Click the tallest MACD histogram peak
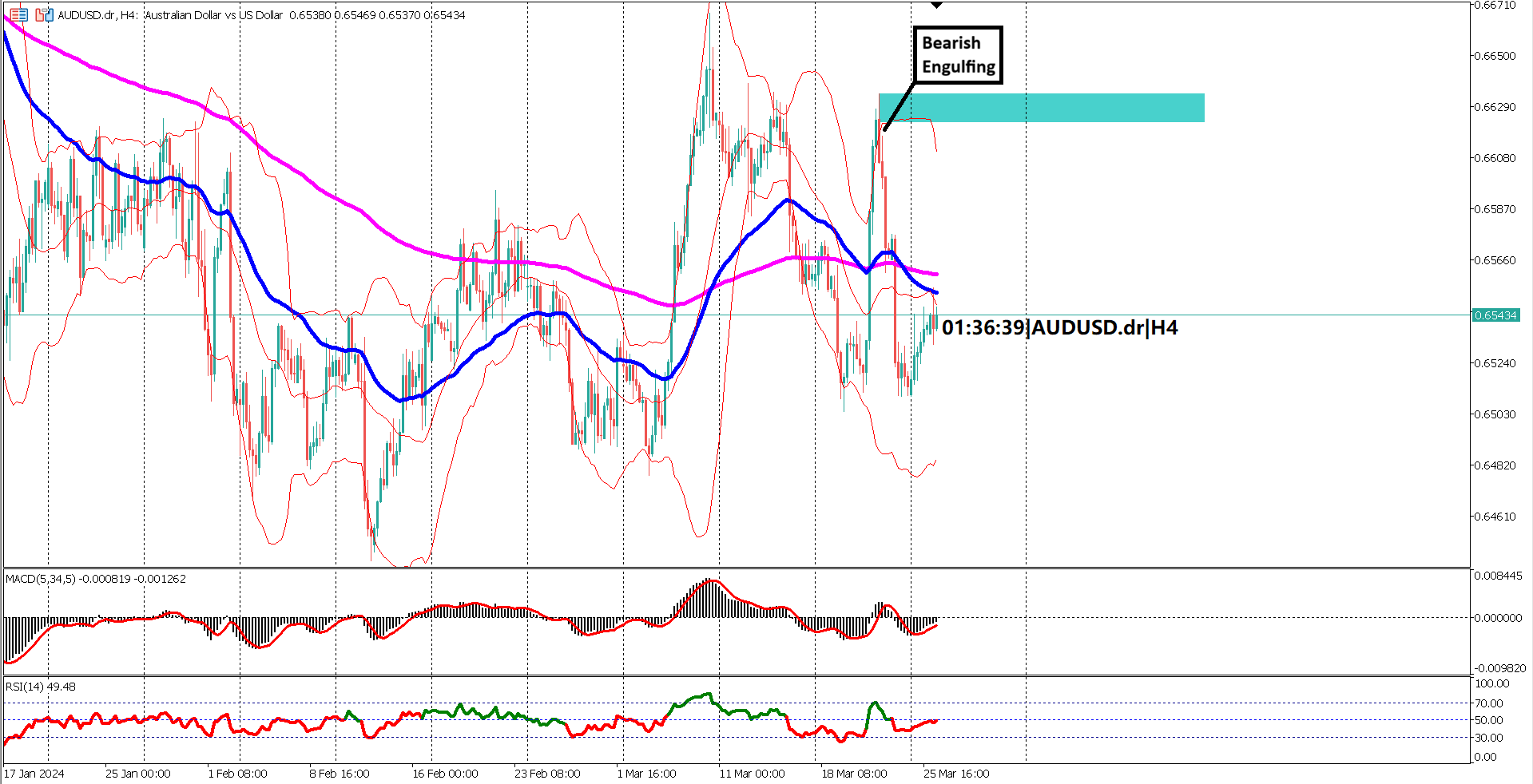1533x784 pixels. (708, 591)
